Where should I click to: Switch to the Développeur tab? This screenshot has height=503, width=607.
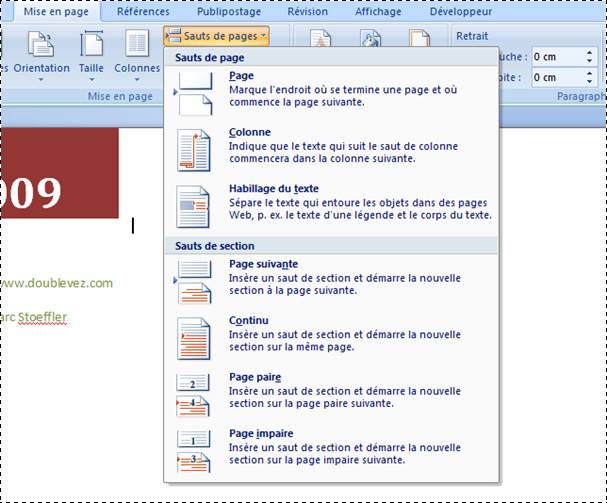point(461,12)
